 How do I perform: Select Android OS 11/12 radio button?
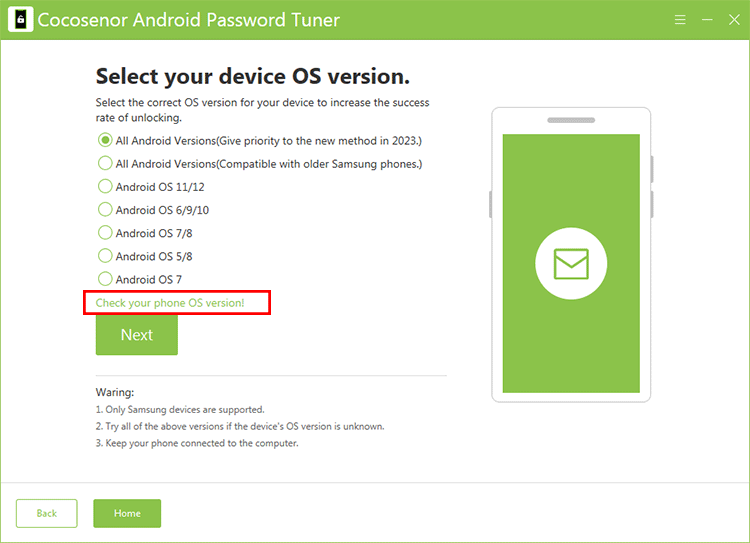[105, 186]
